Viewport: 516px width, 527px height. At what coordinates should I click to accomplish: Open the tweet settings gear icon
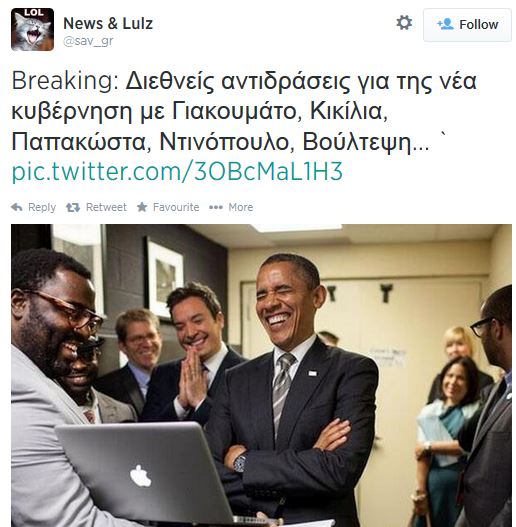tap(404, 23)
